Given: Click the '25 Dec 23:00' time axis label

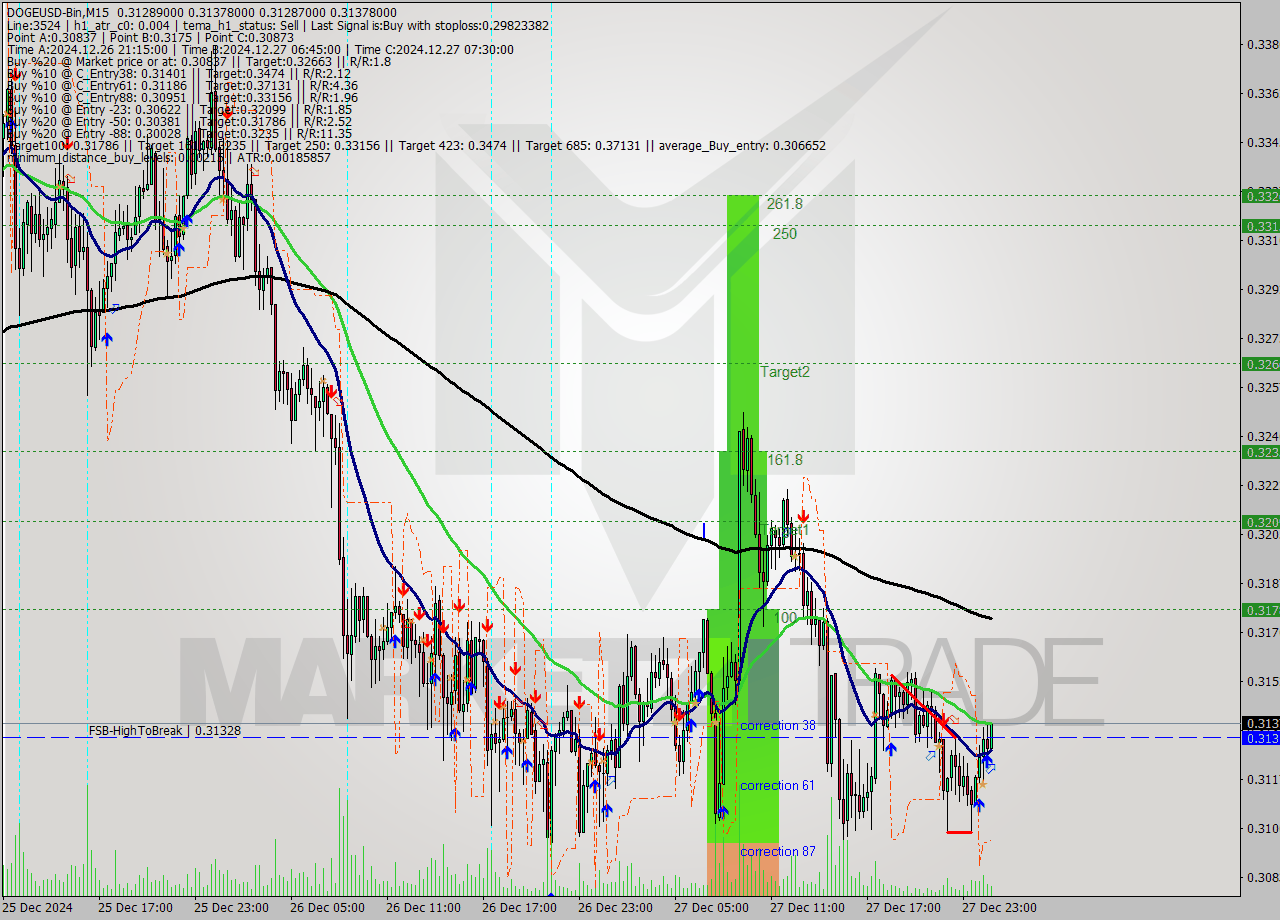Looking at the screenshot, I should click(x=231, y=908).
